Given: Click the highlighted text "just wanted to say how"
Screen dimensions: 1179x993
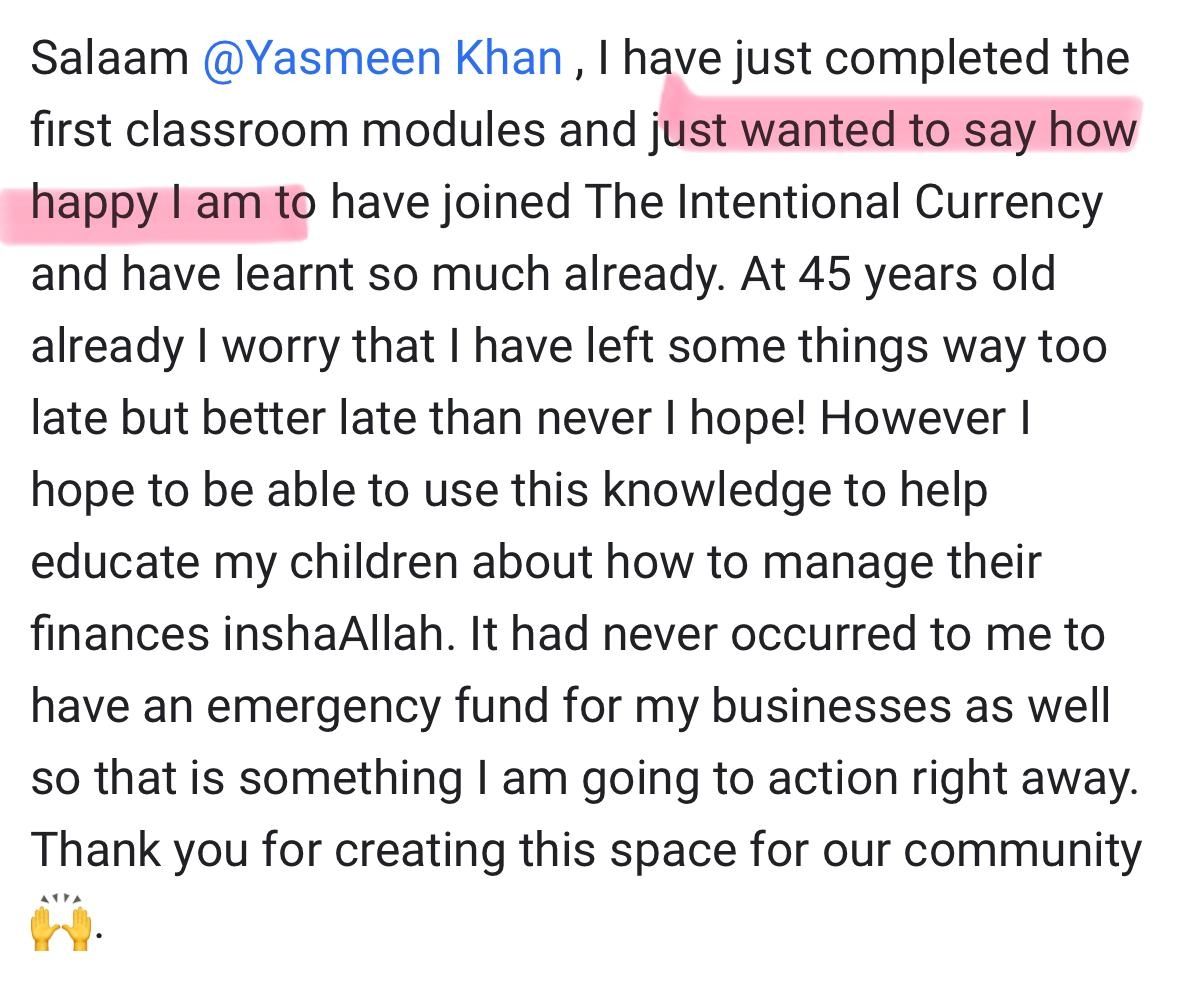Looking at the screenshot, I should point(894,131).
